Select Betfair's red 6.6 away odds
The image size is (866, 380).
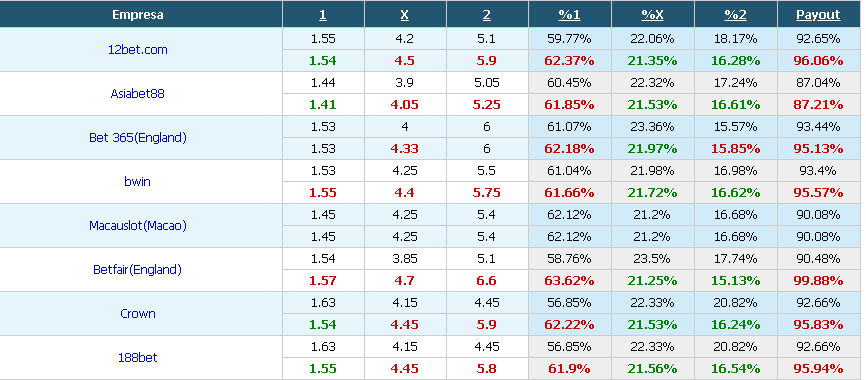click(487, 281)
